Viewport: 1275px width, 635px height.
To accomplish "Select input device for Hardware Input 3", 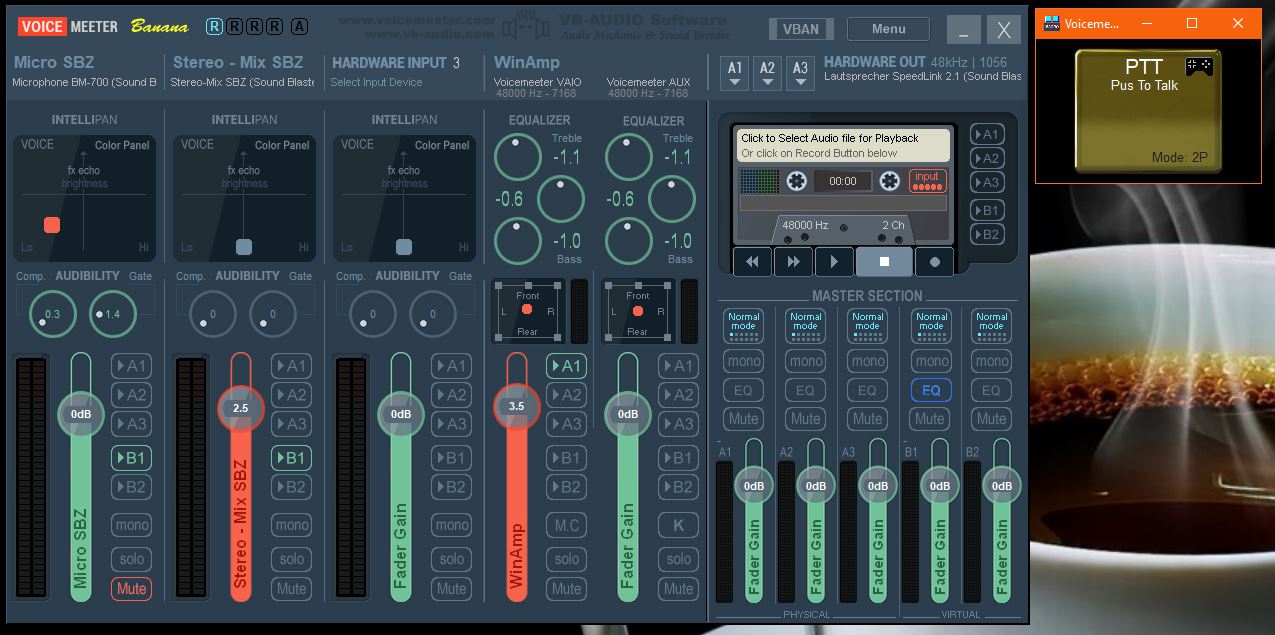I will (377, 82).
